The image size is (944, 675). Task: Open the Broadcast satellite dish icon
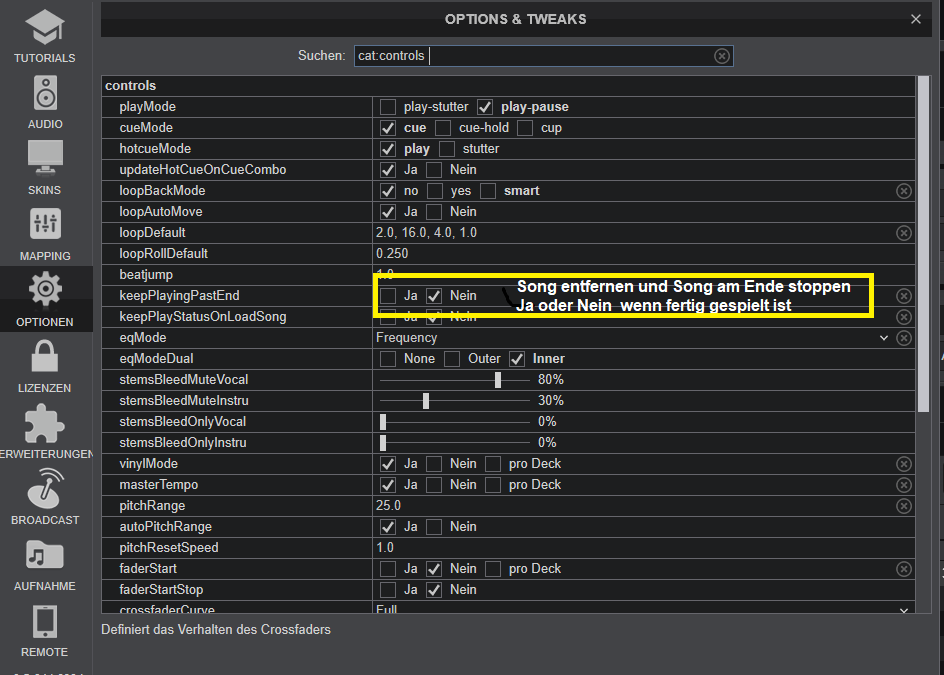(x=45, y=488)
